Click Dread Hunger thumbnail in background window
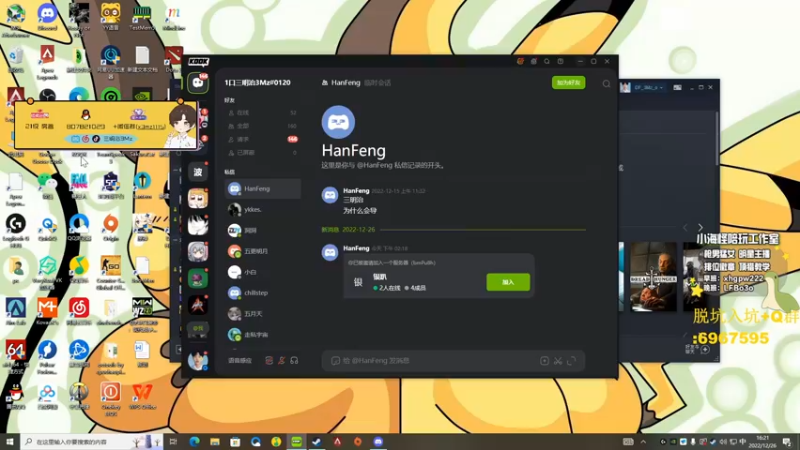Screen dimensions: 800x450 (654, 277)
